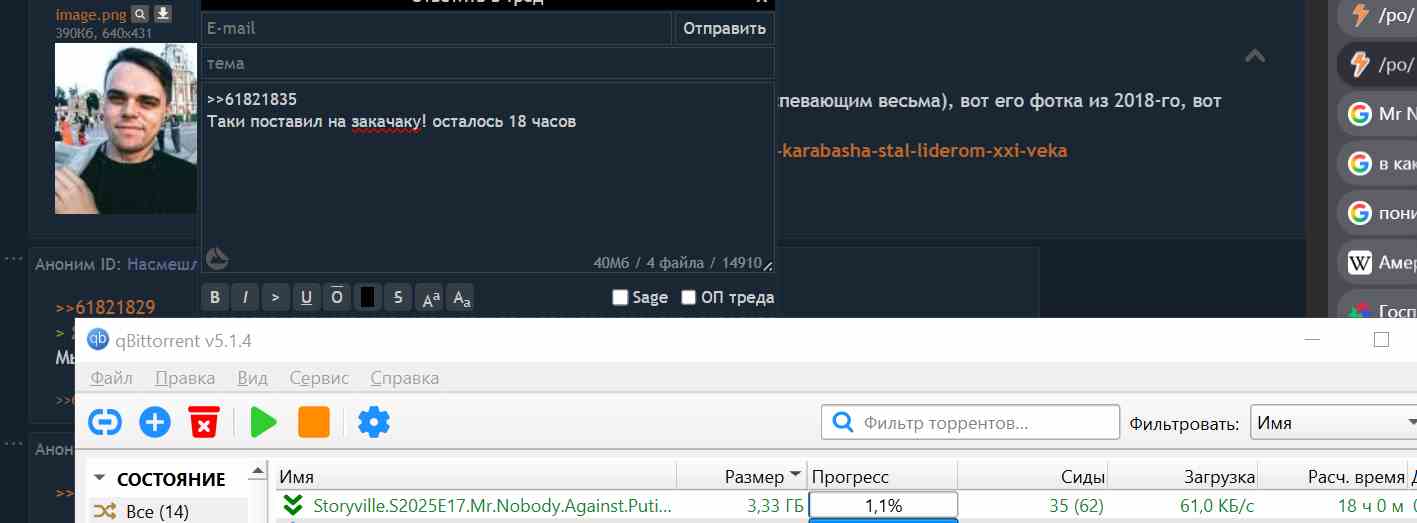Screen dimensions: 1417x523
Task: Resume torrents with the green play icon
Action: 264,422
